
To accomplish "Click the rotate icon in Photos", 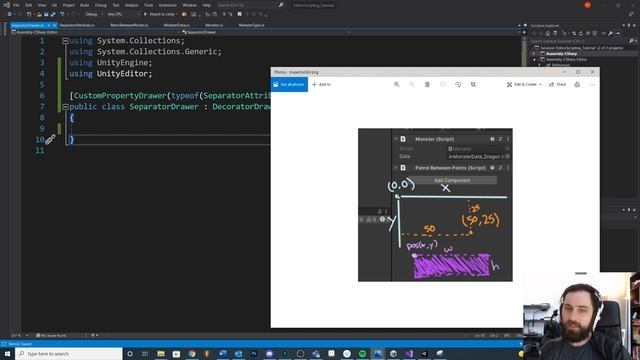I will 458,84.
